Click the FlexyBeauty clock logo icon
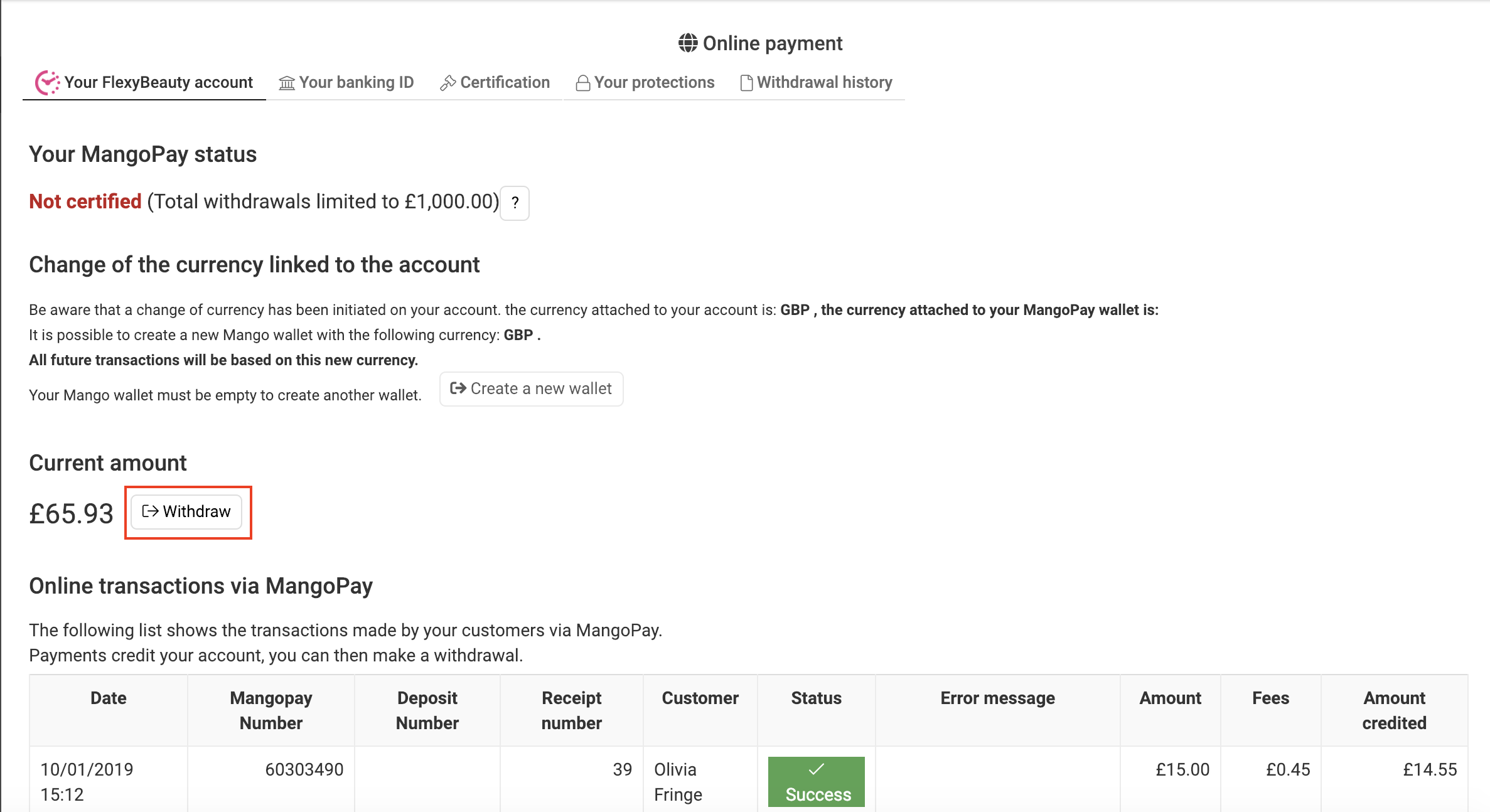The height and width of the screenshot is (812, 1490). (x=47, y=83)
